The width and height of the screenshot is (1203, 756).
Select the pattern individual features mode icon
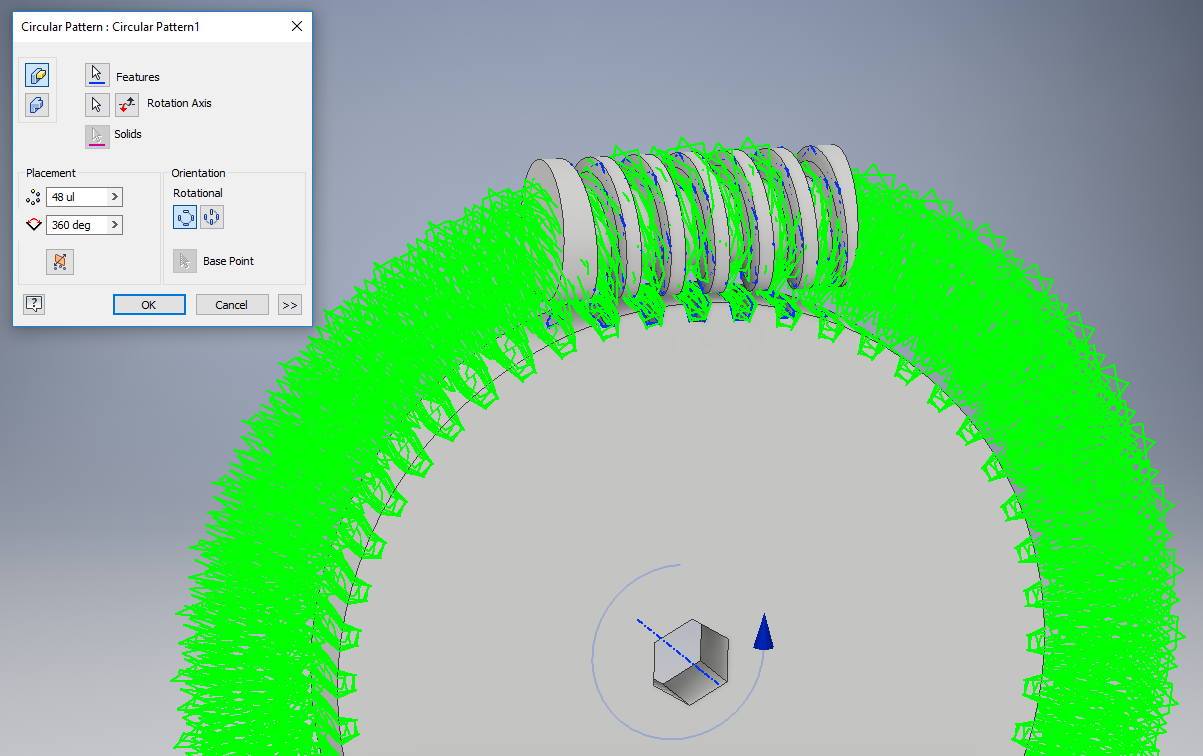pos(37,75)
